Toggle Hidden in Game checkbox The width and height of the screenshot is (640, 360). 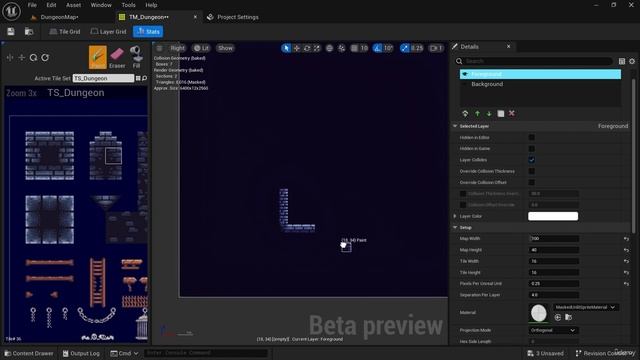(x=531, y=149)
